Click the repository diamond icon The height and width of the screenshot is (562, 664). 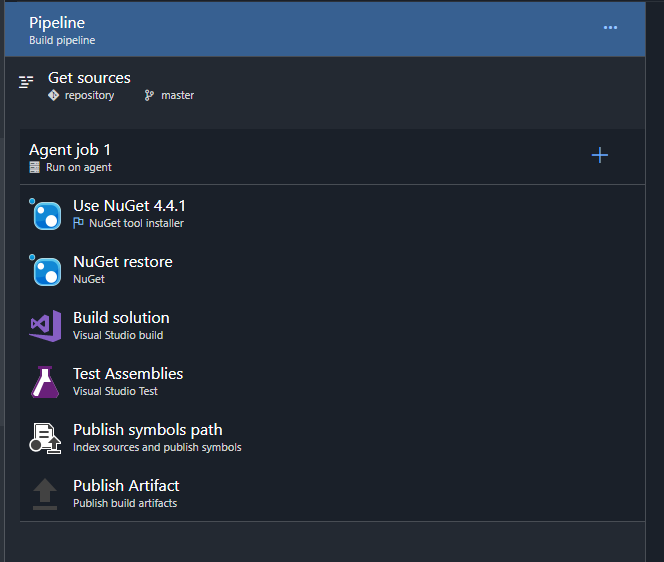[x=53, y=95]
